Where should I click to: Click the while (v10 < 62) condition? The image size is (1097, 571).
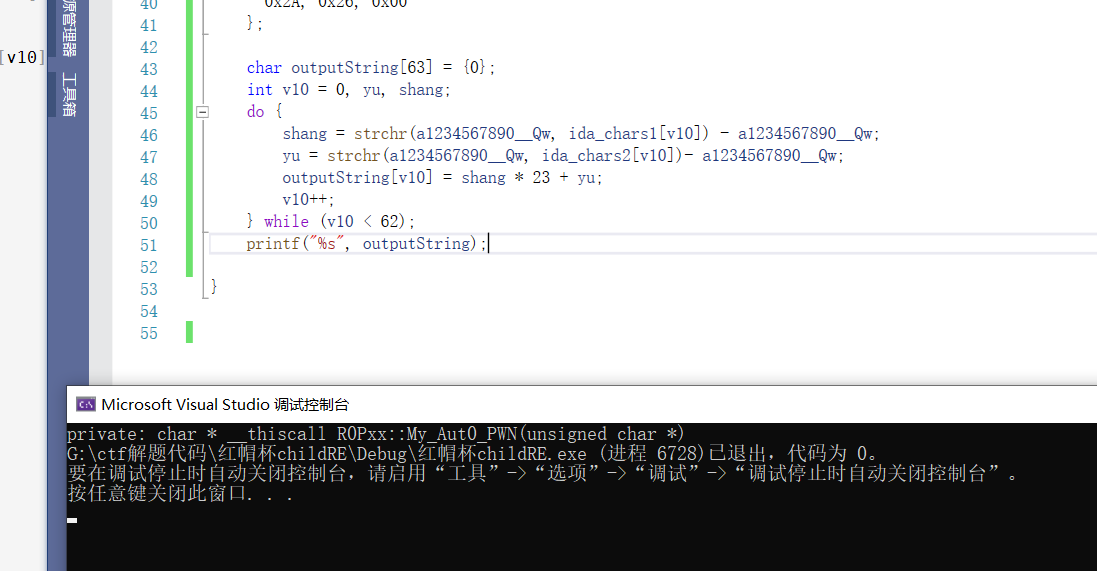click(x=339, y=222)
